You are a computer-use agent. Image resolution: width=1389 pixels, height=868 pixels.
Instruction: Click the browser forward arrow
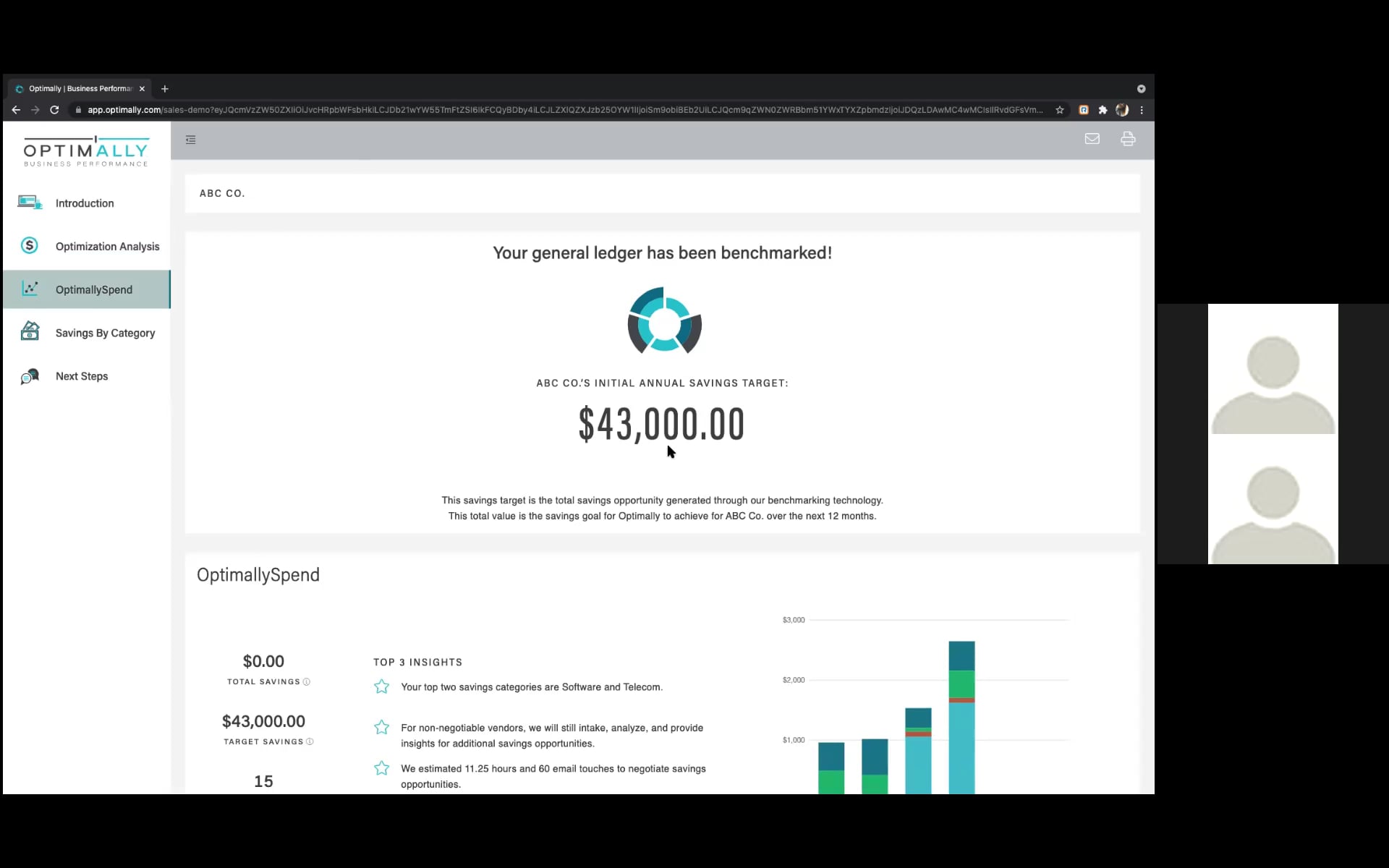(35, 110)
